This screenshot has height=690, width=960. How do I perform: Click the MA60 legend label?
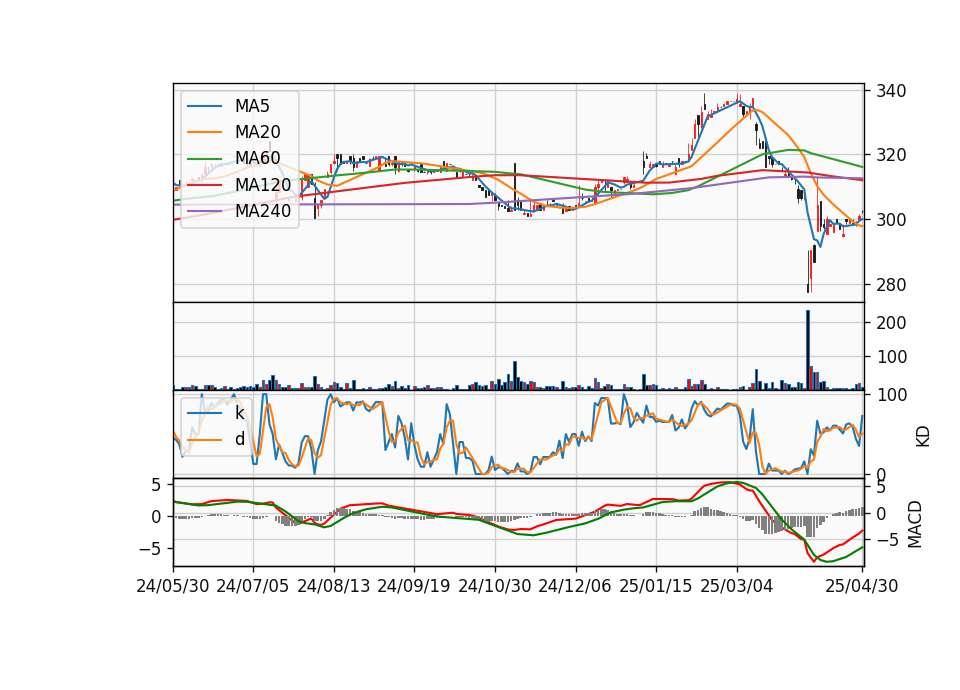click(257, 159)
